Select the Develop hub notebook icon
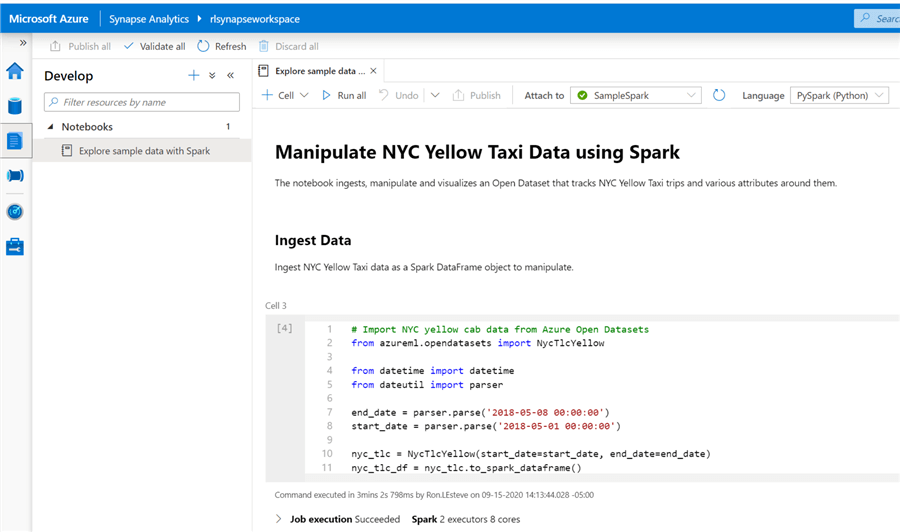This screenshot has height=532, width=900. click(x=15, y=141)
